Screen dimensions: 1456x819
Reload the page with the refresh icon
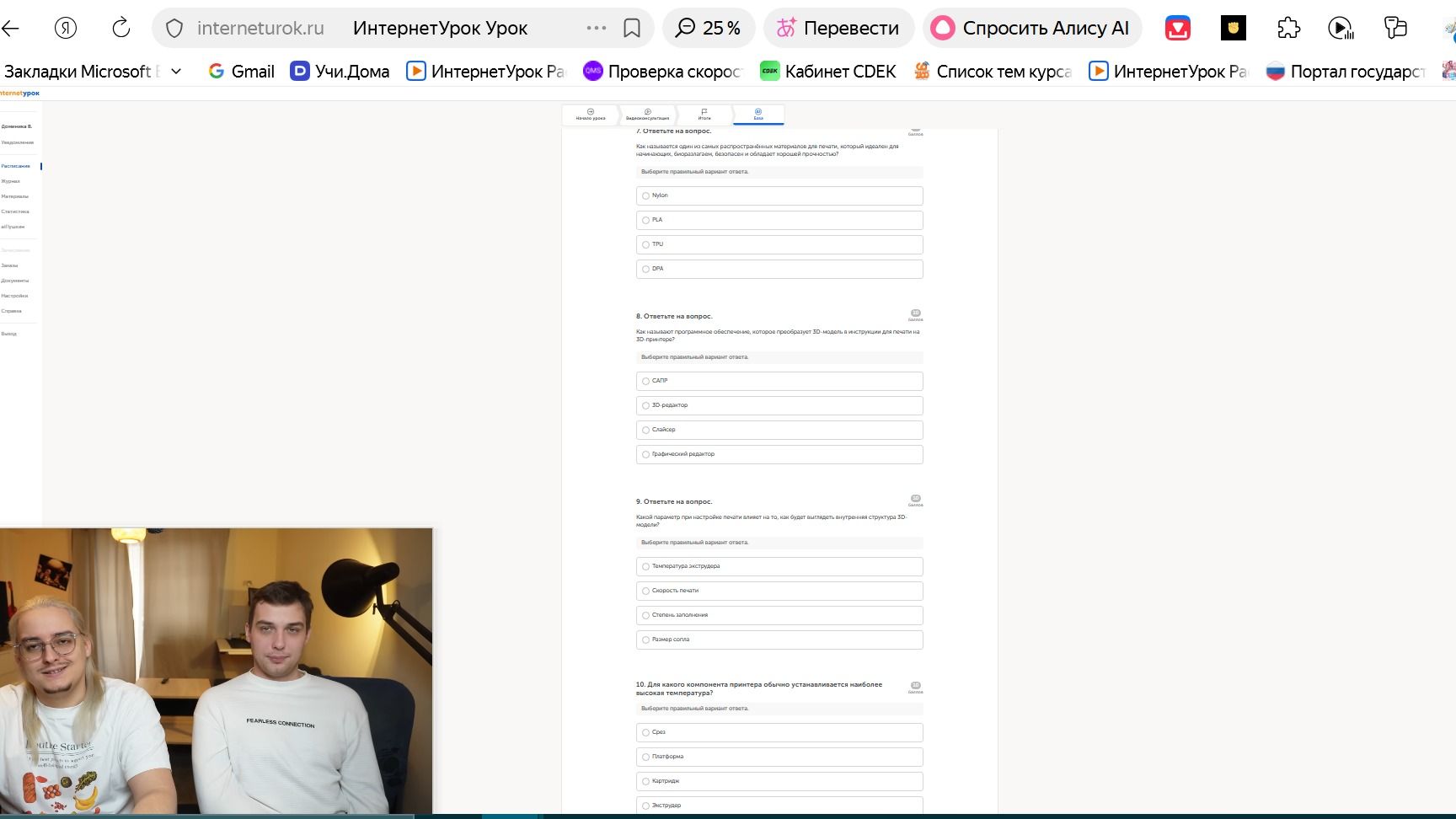[121, 28]
